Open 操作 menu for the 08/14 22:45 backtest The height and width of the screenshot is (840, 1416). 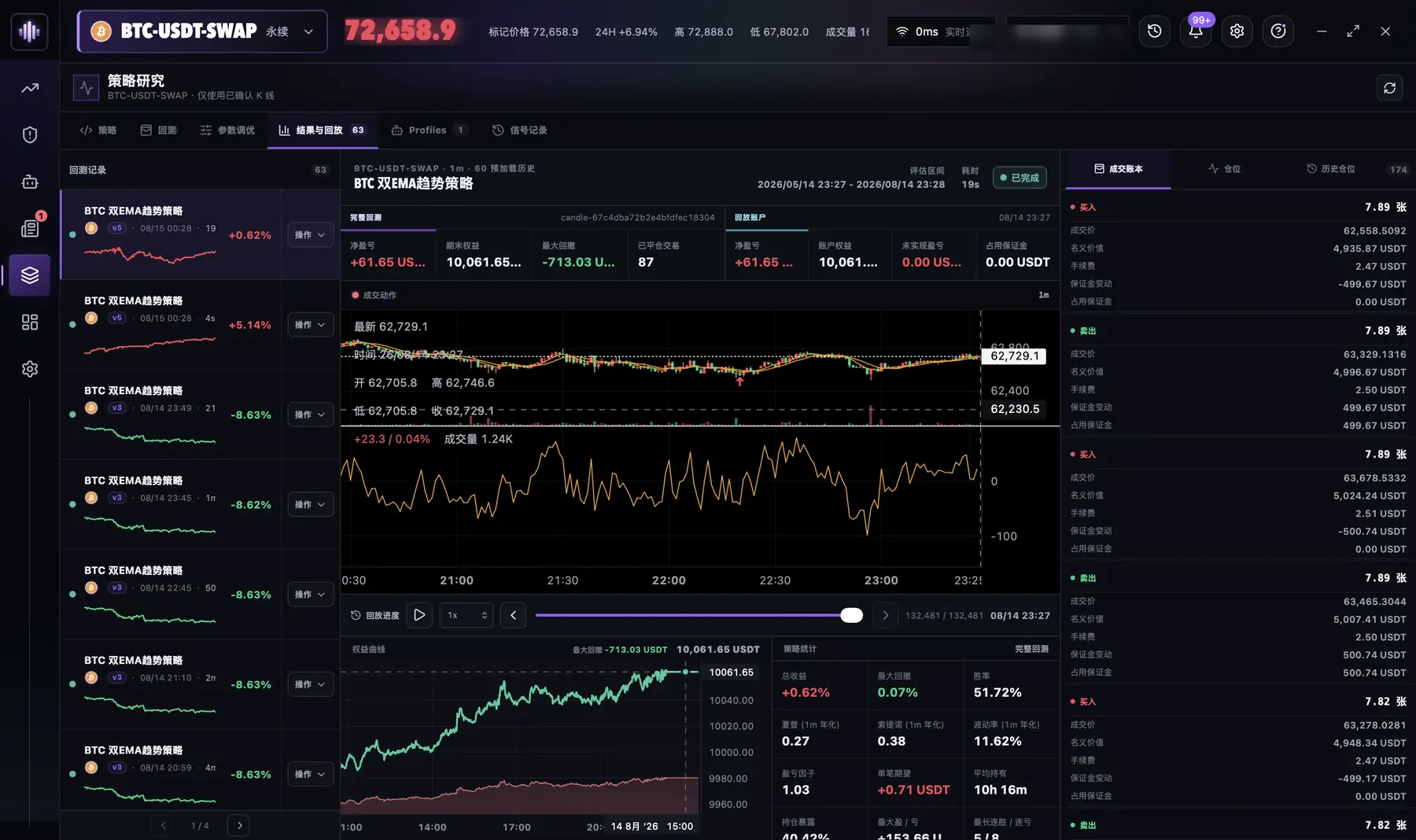310,595
